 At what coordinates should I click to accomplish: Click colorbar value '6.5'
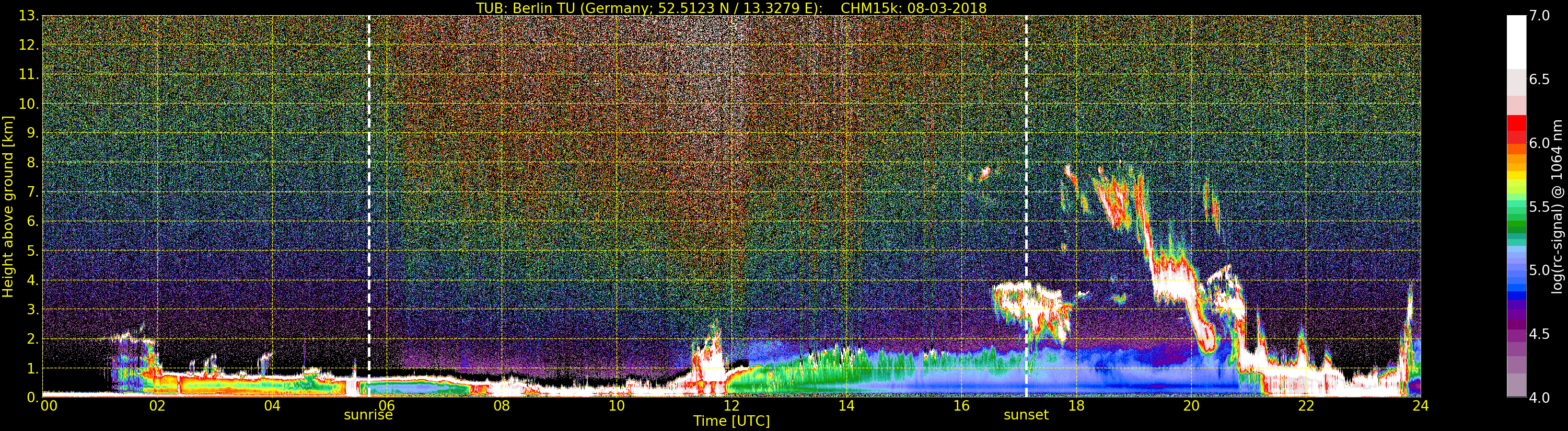tap(1539, 80)
